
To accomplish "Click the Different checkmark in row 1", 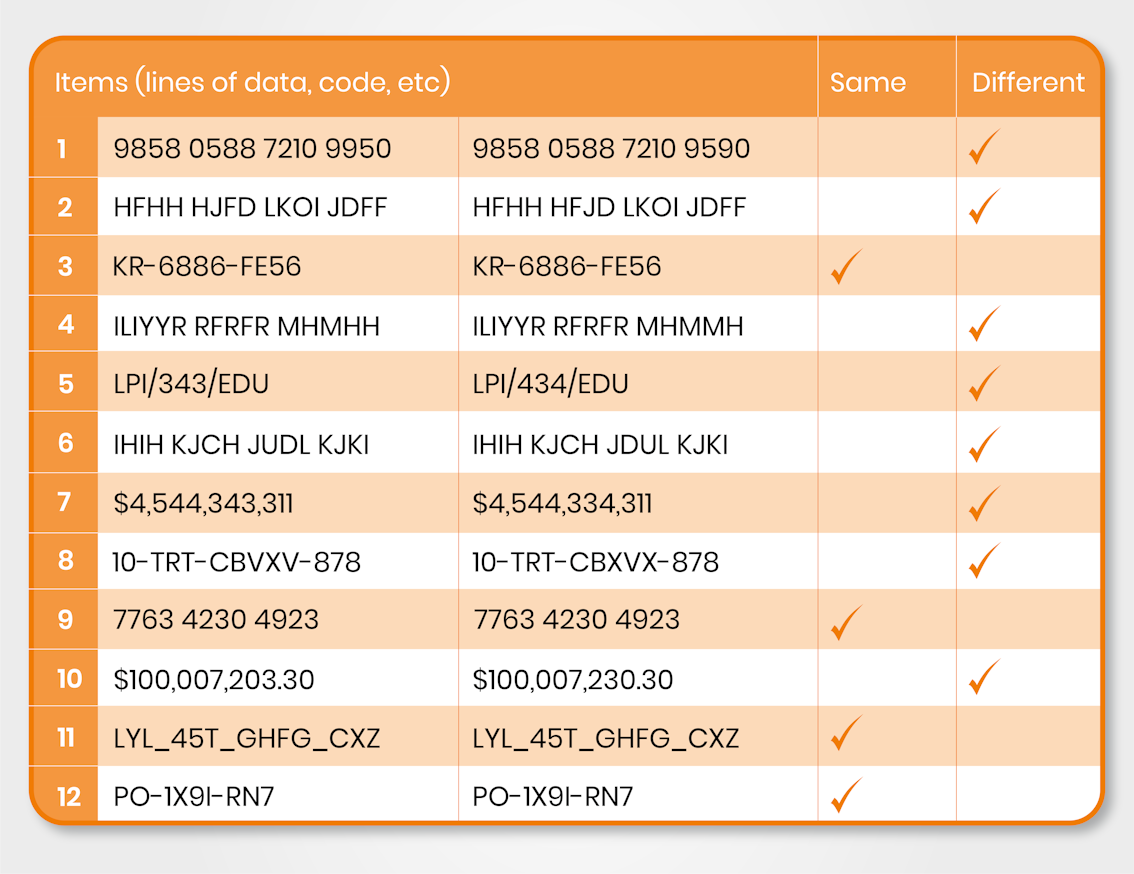I will 984,148.
